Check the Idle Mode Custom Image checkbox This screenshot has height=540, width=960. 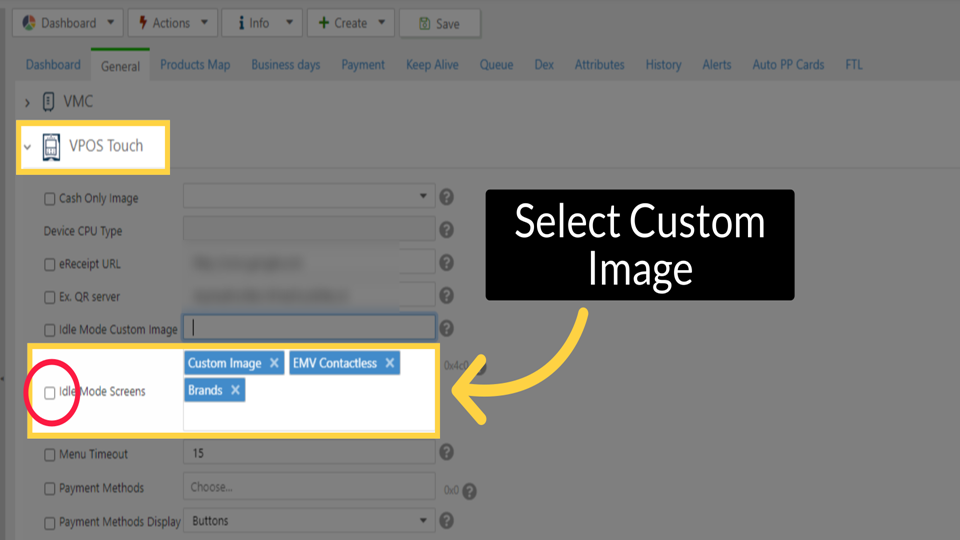(x=50, y=331)
